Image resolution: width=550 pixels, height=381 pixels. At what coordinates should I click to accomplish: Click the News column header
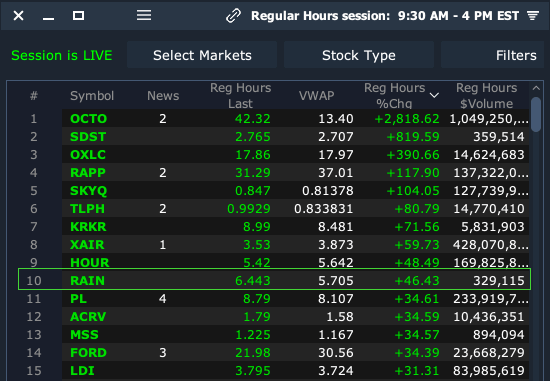163,95
